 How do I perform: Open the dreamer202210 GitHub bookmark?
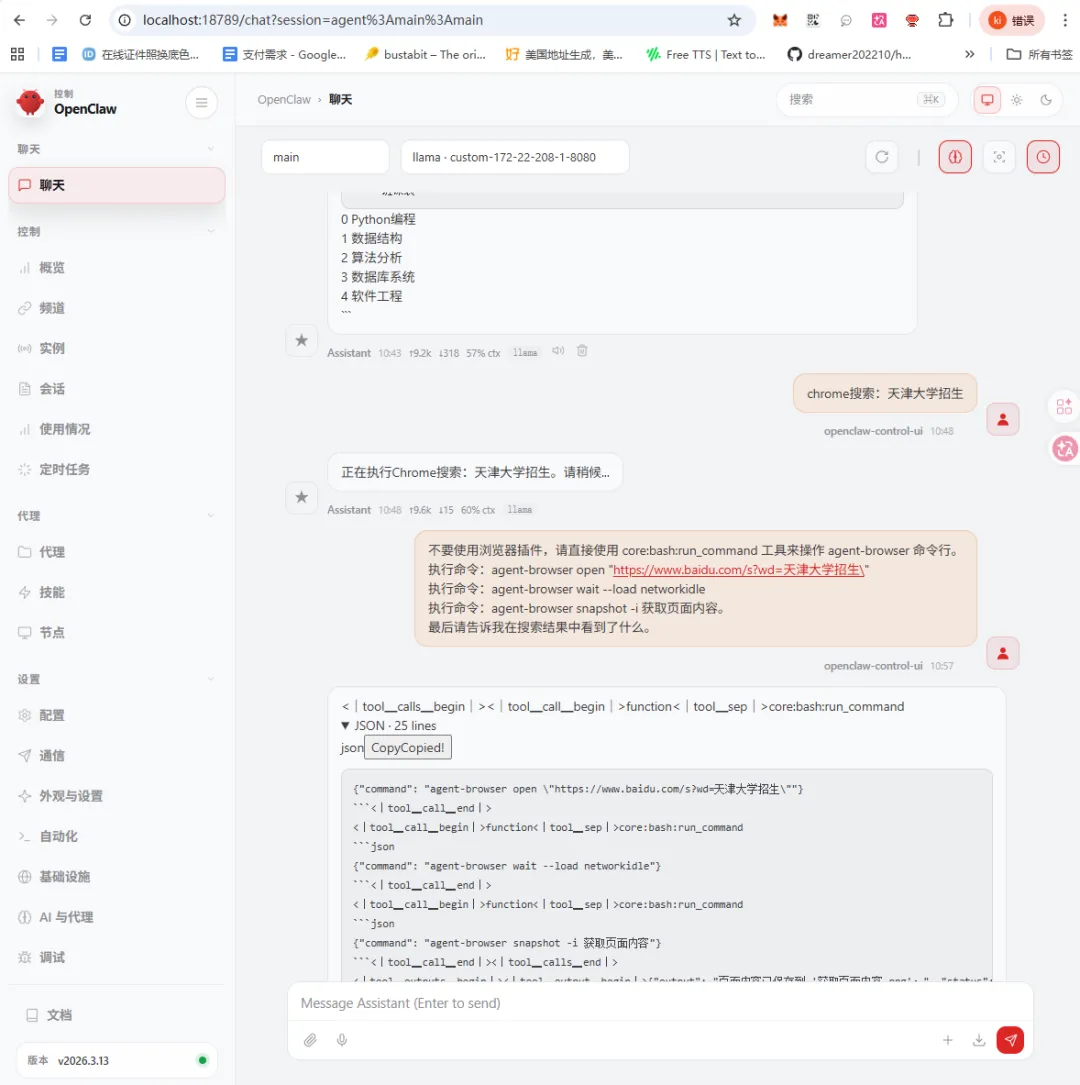coord(849,54)
